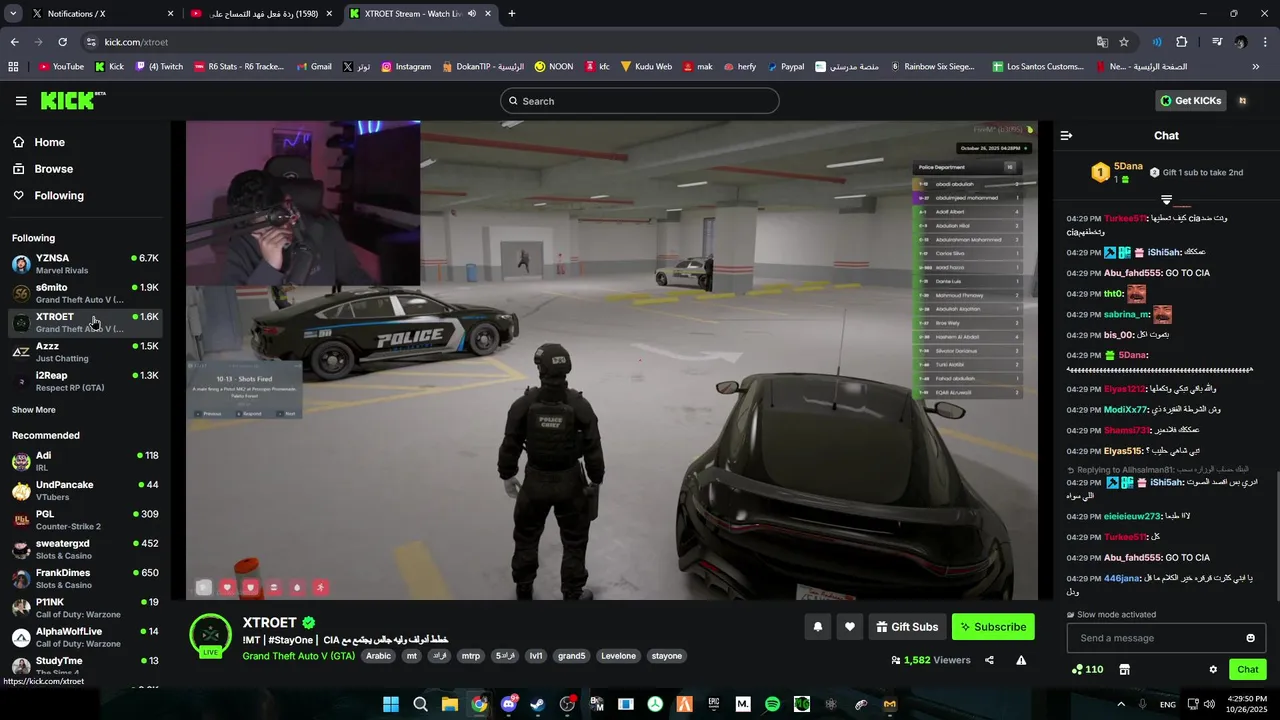This screenshot has width=1280, height=720.
Task: Open the Grand Theft Auto V (GTA) category link
Action: point(298,656)
